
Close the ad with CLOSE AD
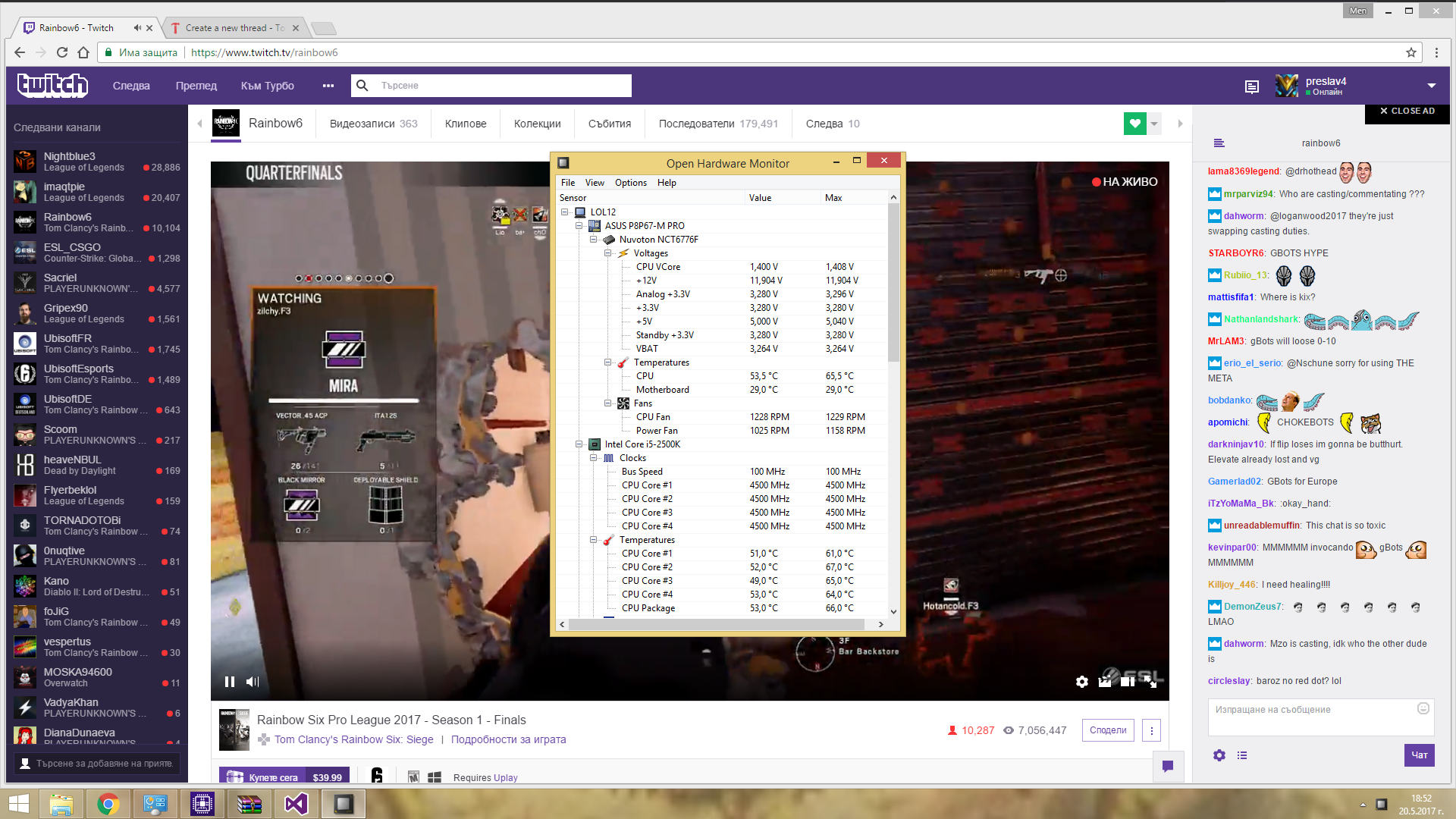(1407, 111)
